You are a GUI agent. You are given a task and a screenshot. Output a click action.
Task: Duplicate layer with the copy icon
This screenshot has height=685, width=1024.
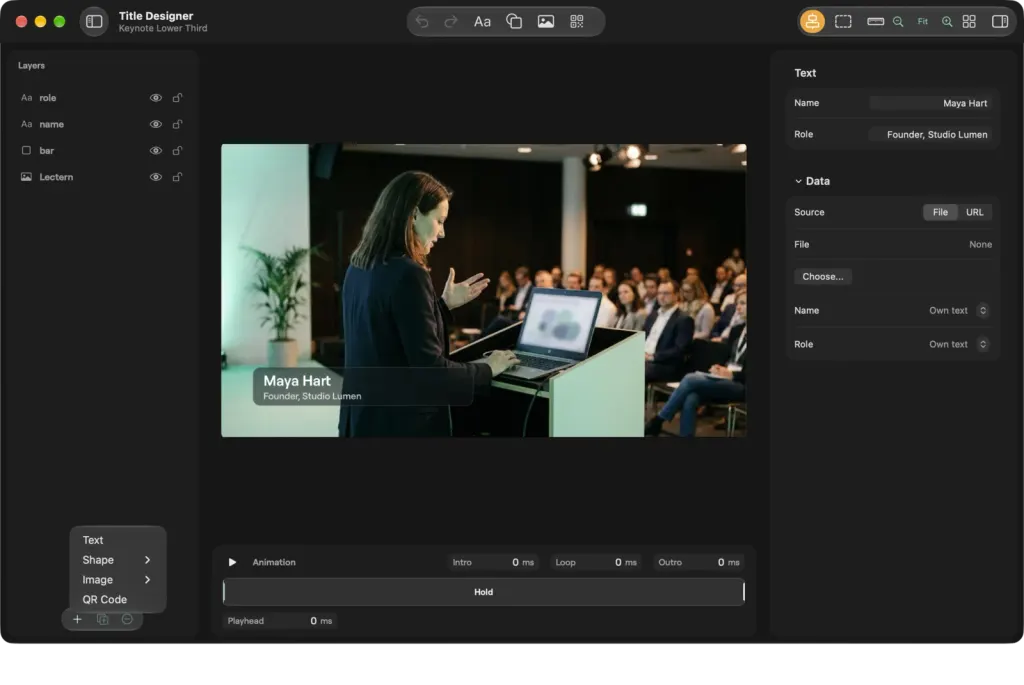pos(103,619)
